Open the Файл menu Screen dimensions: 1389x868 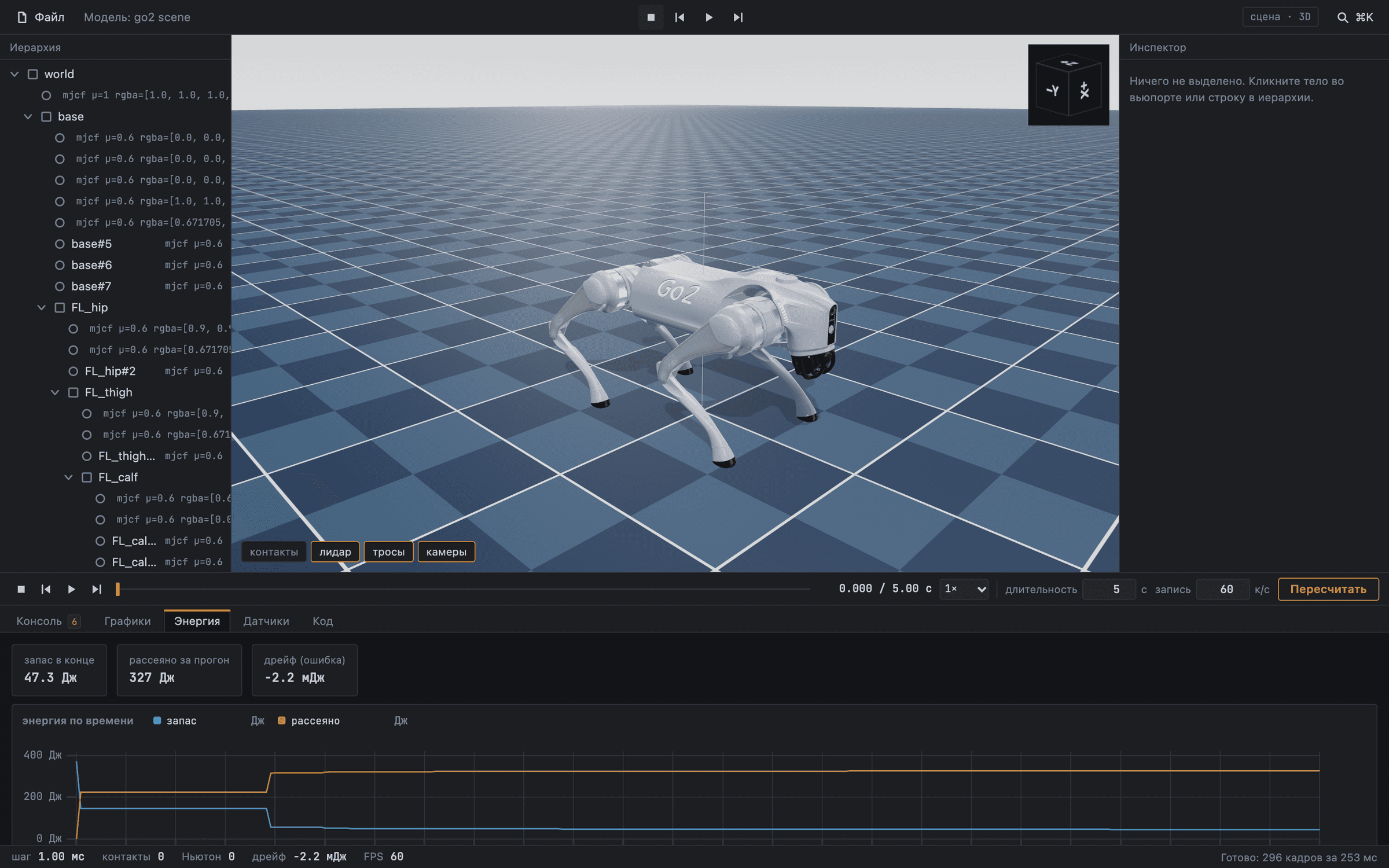coord(41,17)
